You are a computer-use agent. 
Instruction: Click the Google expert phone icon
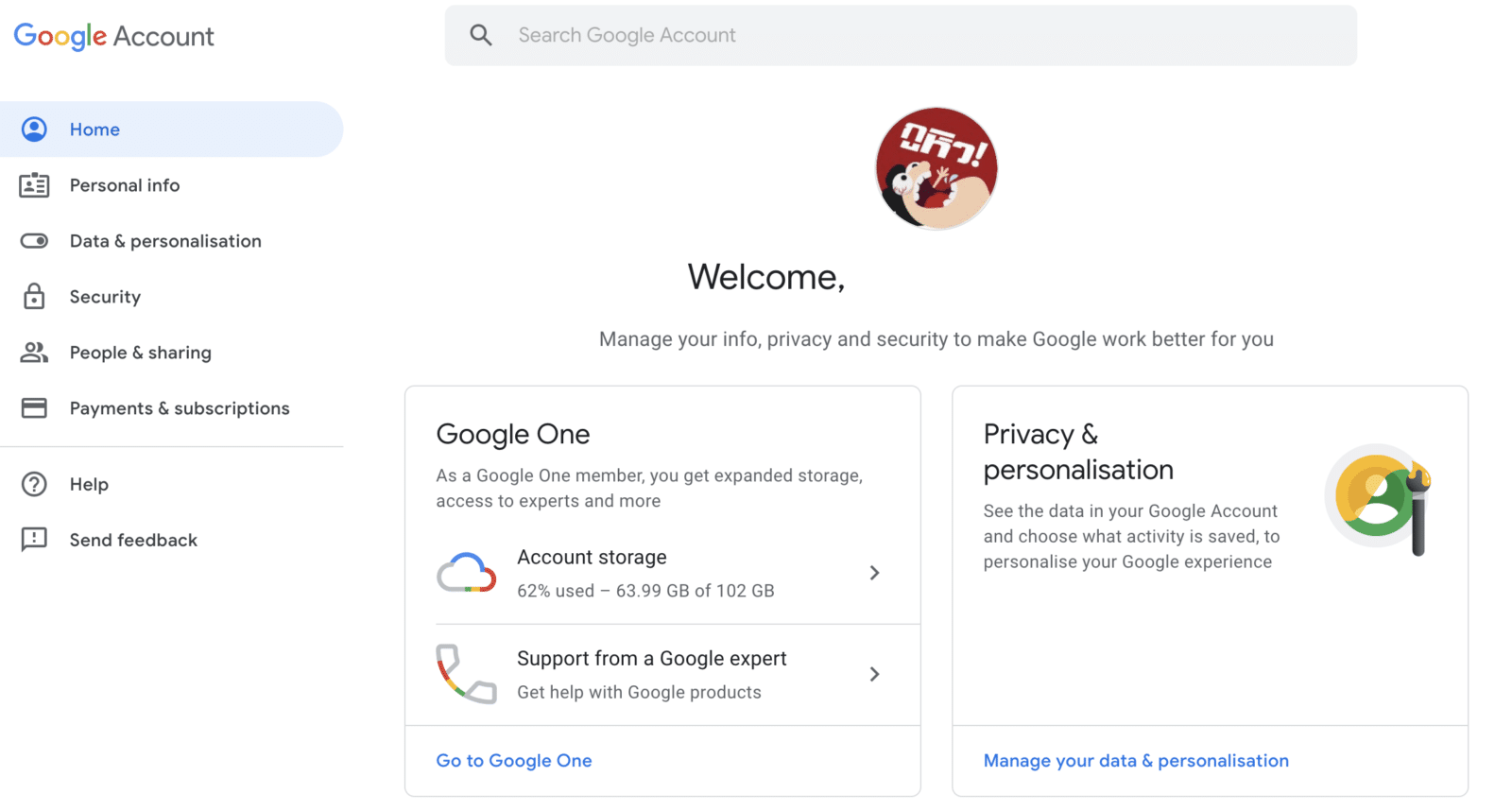pos(466,674)
